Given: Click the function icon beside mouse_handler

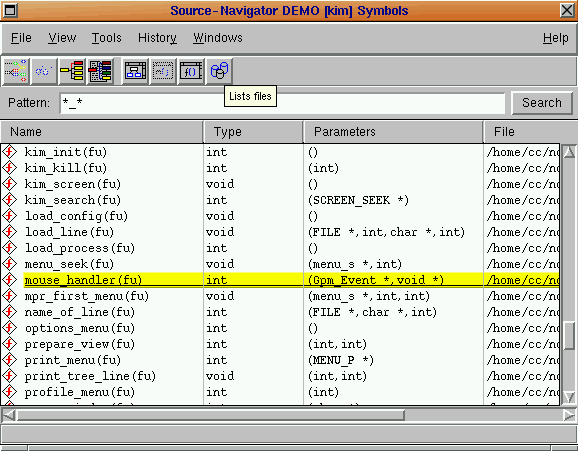Looking at the screenshot, I should tap(10, 280).
